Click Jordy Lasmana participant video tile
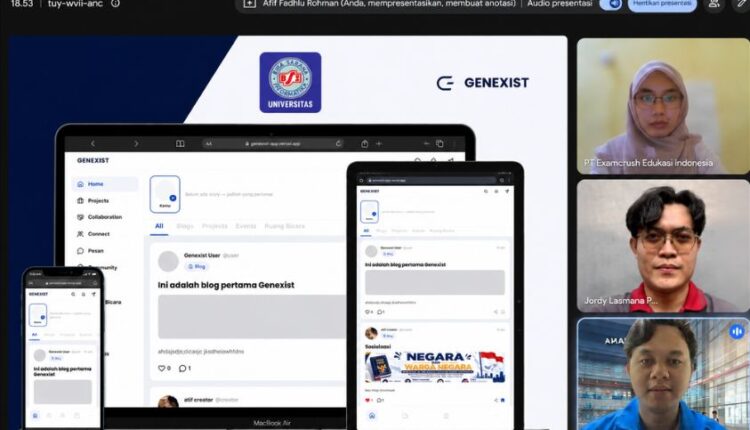750x430 pixels. point(663,246)
